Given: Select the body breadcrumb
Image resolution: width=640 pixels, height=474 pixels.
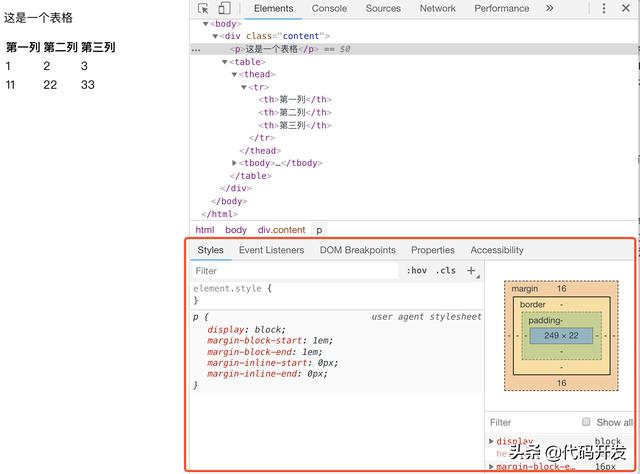Looking at the screenshot, I should (236, 230).
